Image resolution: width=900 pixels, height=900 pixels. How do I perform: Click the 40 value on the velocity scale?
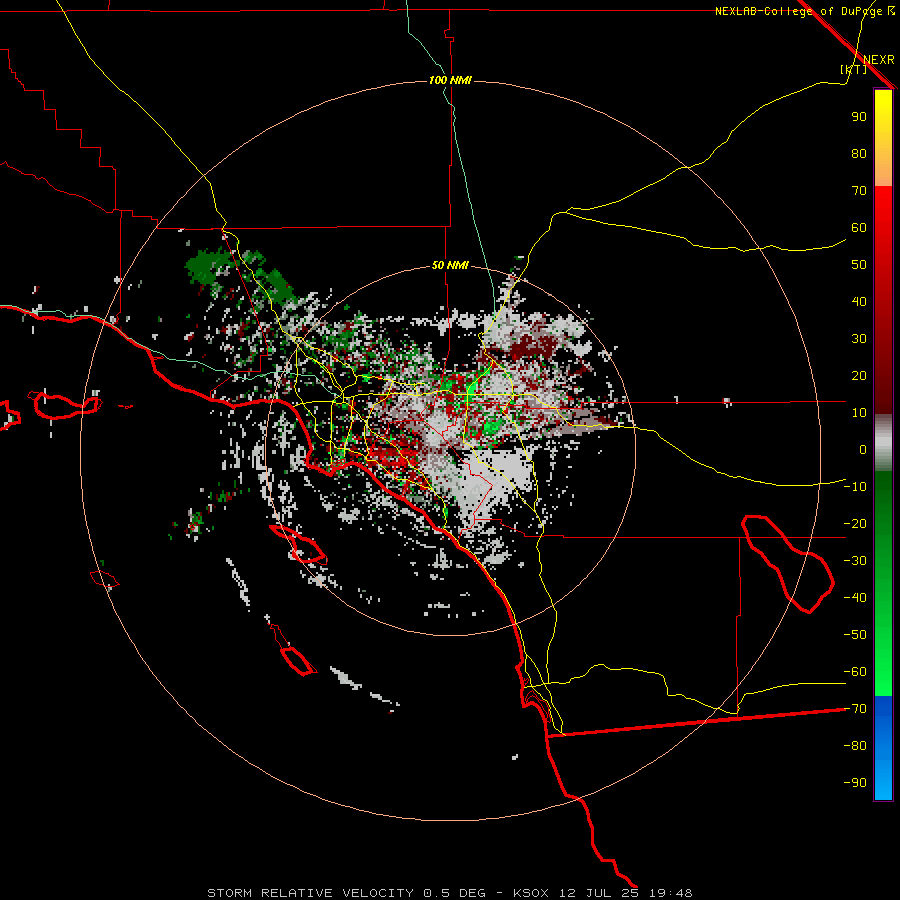(859, 301)
